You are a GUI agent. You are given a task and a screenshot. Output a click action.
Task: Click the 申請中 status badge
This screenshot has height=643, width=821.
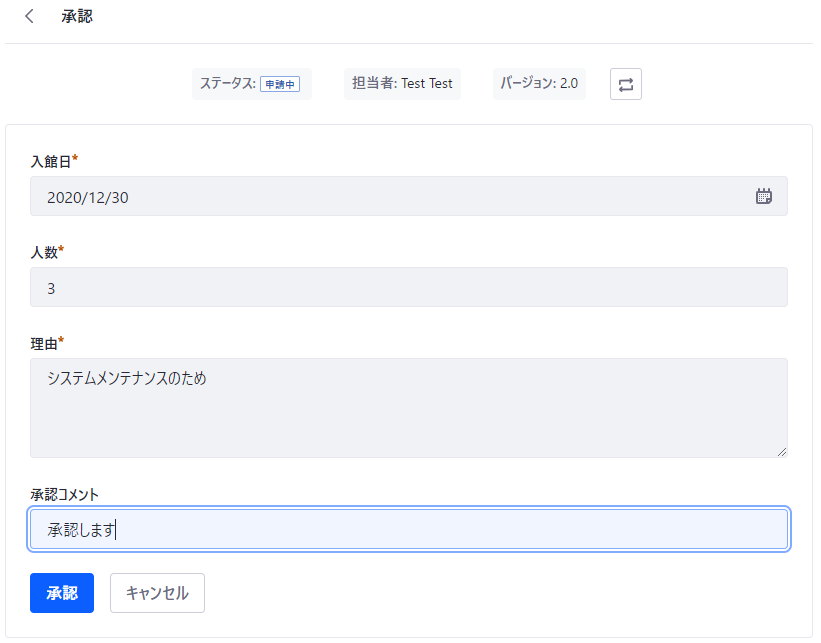click(x=280, y=84)
